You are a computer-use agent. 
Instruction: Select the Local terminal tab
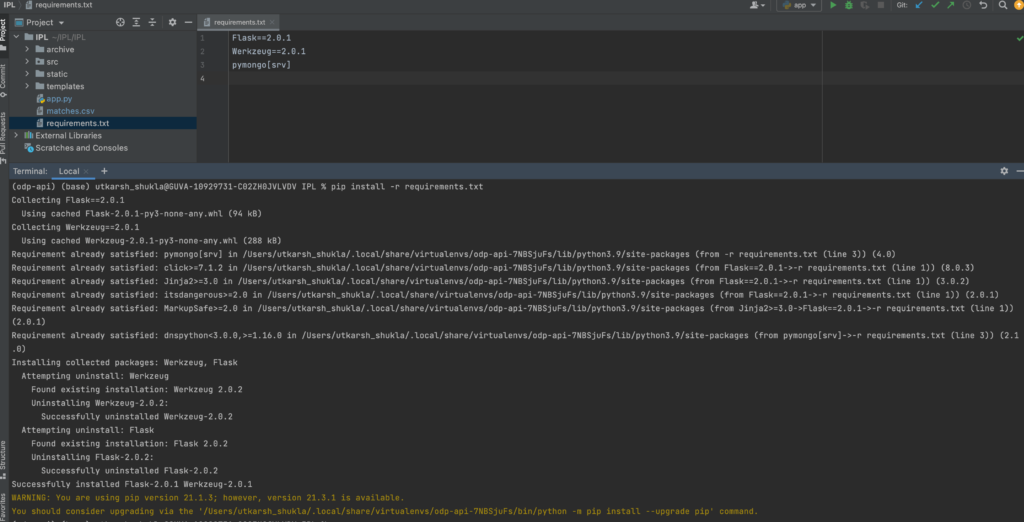pos(69,171)
